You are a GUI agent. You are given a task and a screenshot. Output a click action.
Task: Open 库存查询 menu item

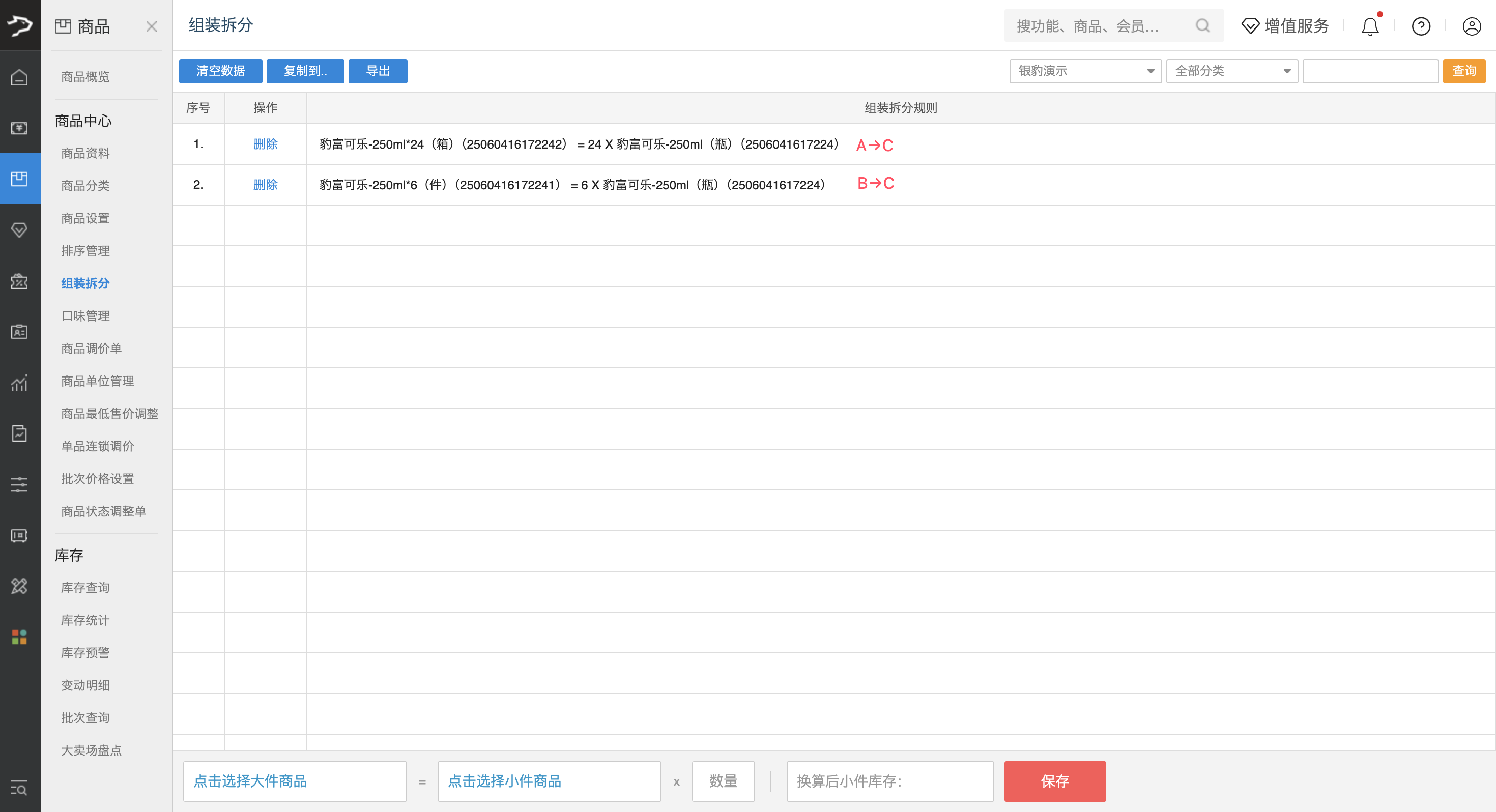(x=85, y=588)
